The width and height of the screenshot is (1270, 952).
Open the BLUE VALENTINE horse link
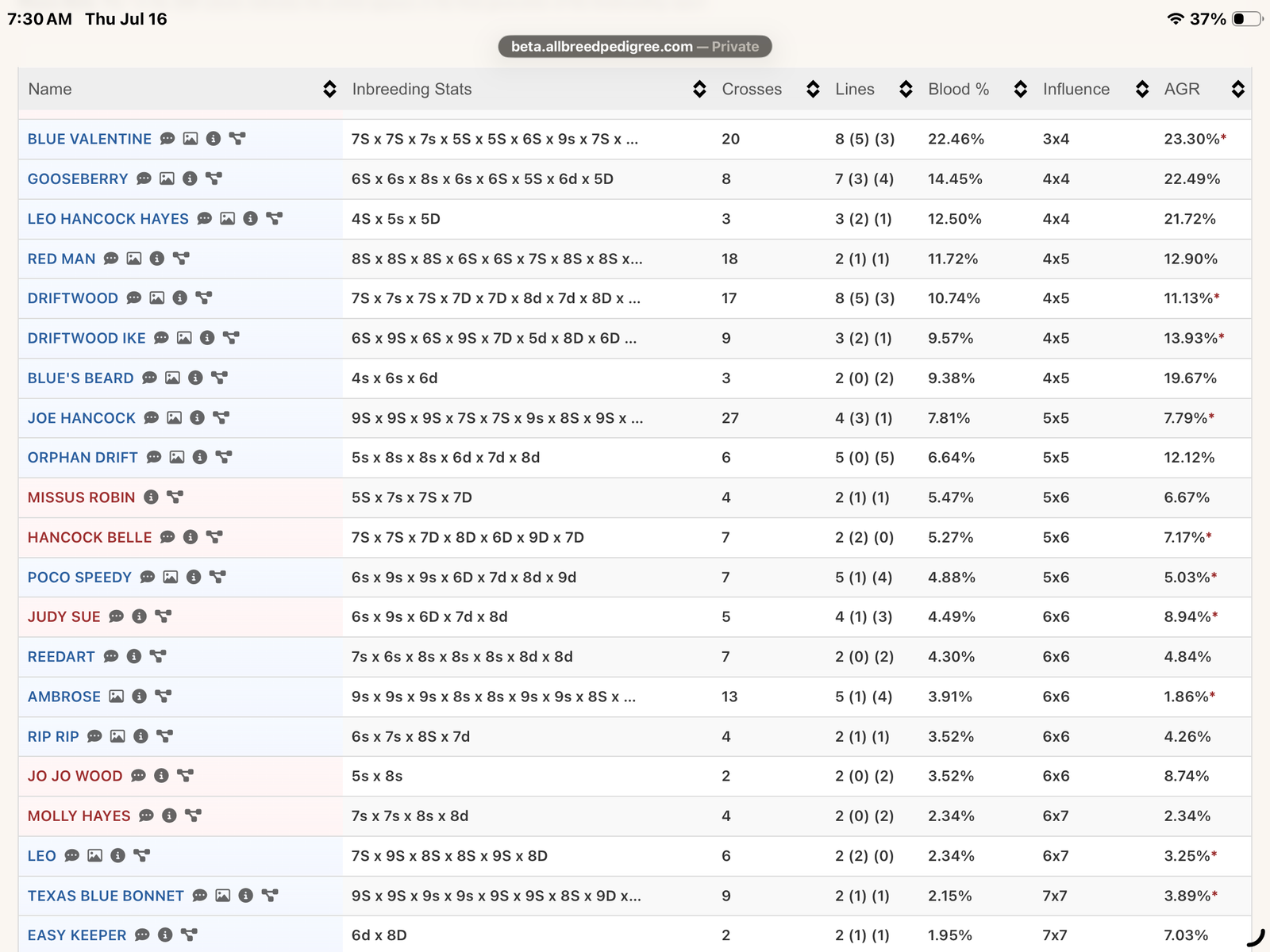pyautogui.click(x=90, y=139)
